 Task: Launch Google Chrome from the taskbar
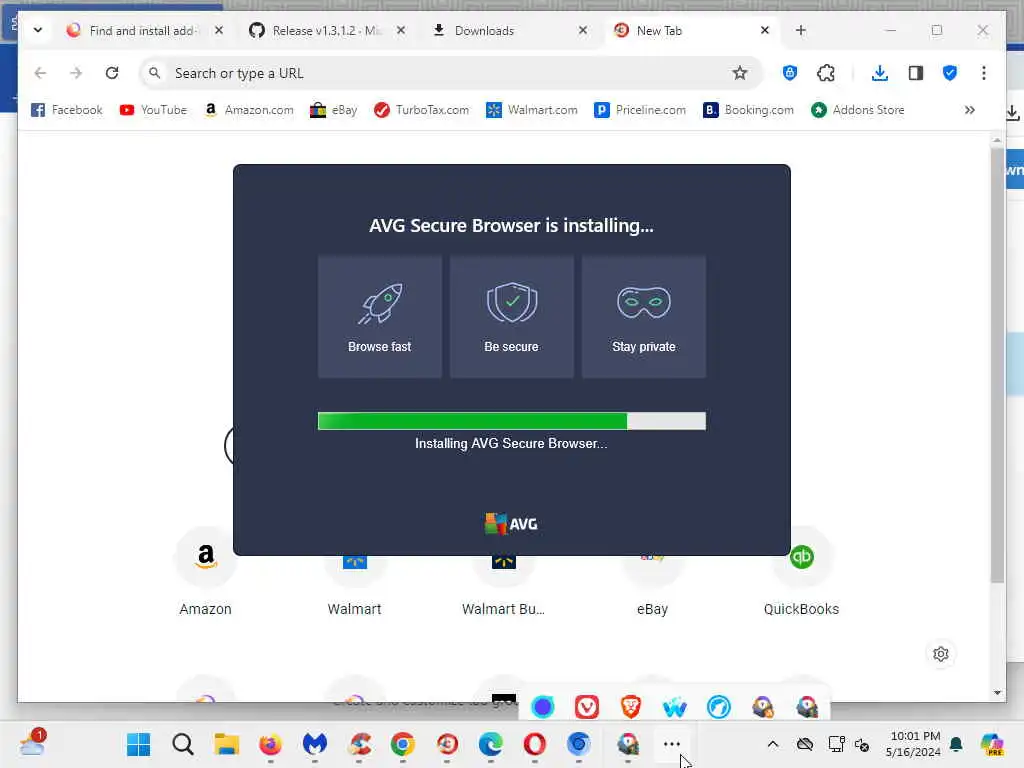click(403, 744)
